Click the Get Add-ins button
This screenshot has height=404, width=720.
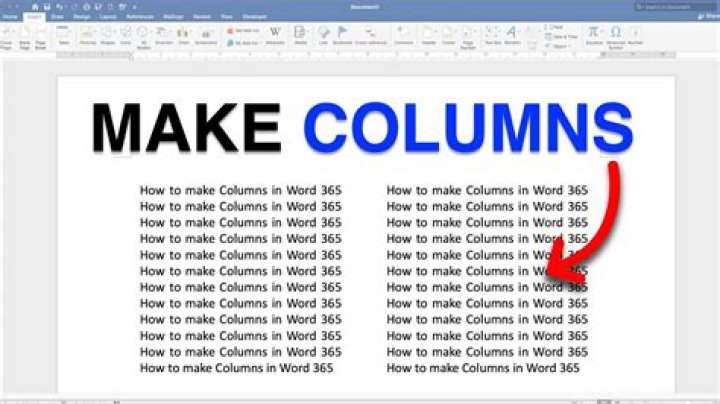(244, 31)
